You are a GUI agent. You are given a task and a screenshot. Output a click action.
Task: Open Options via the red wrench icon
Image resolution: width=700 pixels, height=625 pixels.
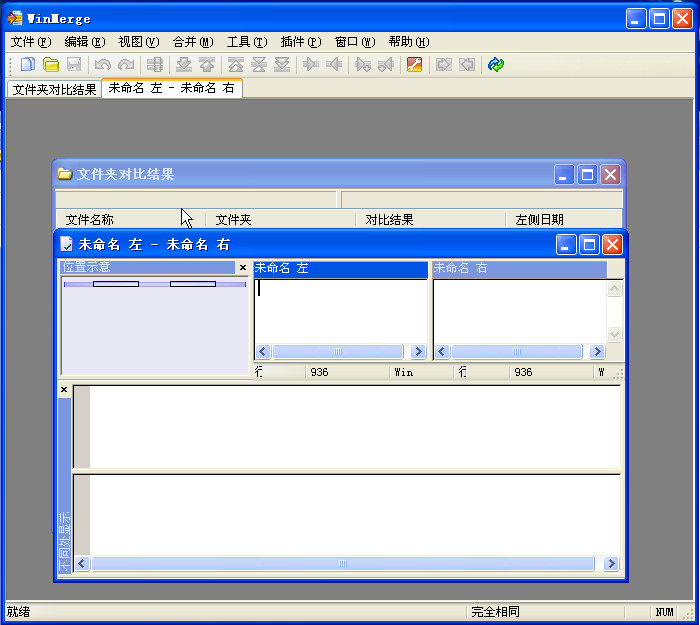[414, 65]
